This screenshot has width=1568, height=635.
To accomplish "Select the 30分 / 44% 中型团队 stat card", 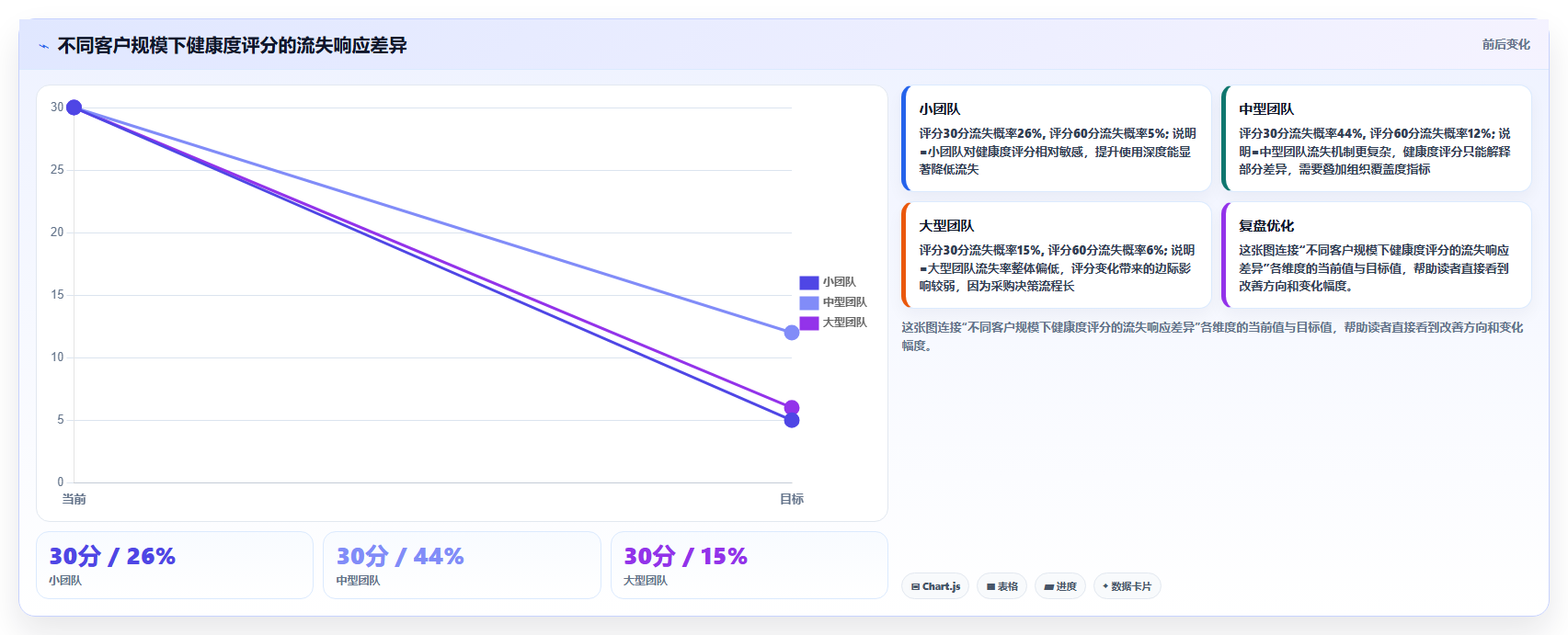I will tap(462, 565).
